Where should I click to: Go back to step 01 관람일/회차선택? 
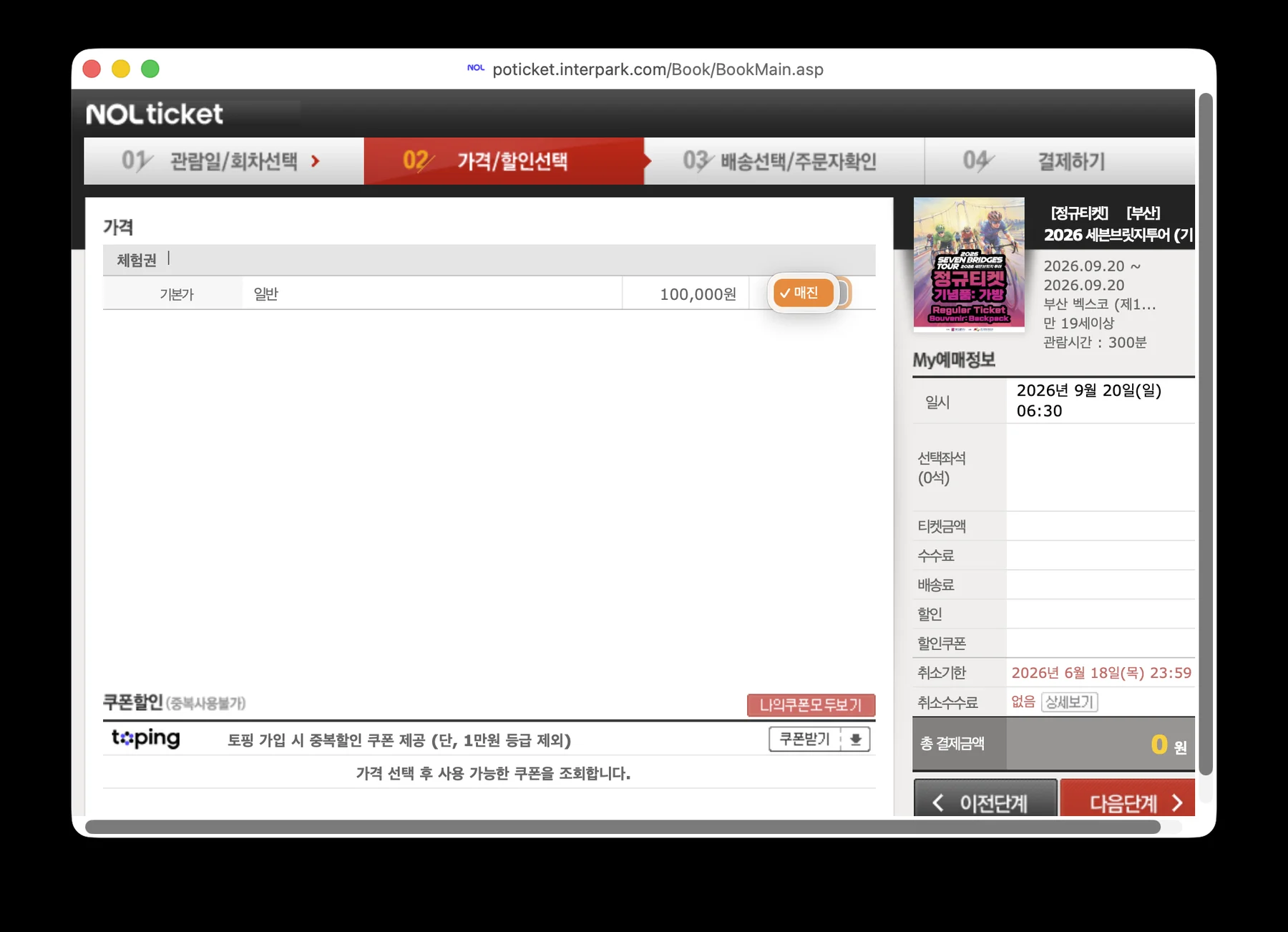pyautogui.click(x=223, y=161)
